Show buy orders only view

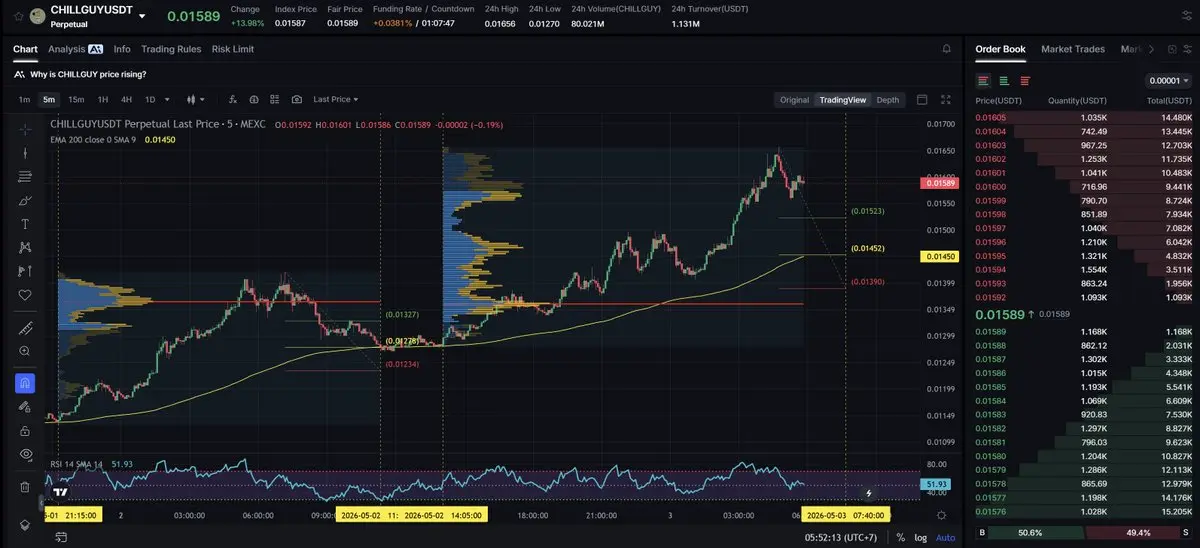pos(1004,81)
